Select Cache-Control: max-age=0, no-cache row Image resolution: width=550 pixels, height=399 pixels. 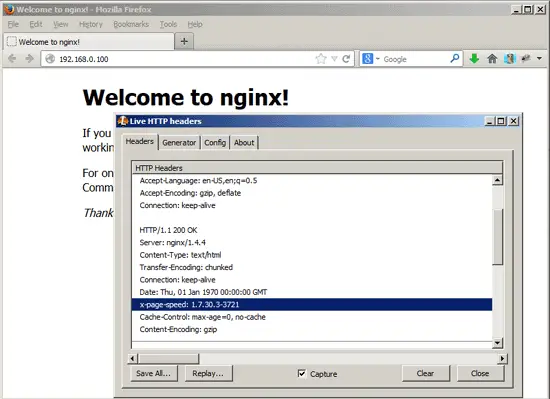pos(312,317)
